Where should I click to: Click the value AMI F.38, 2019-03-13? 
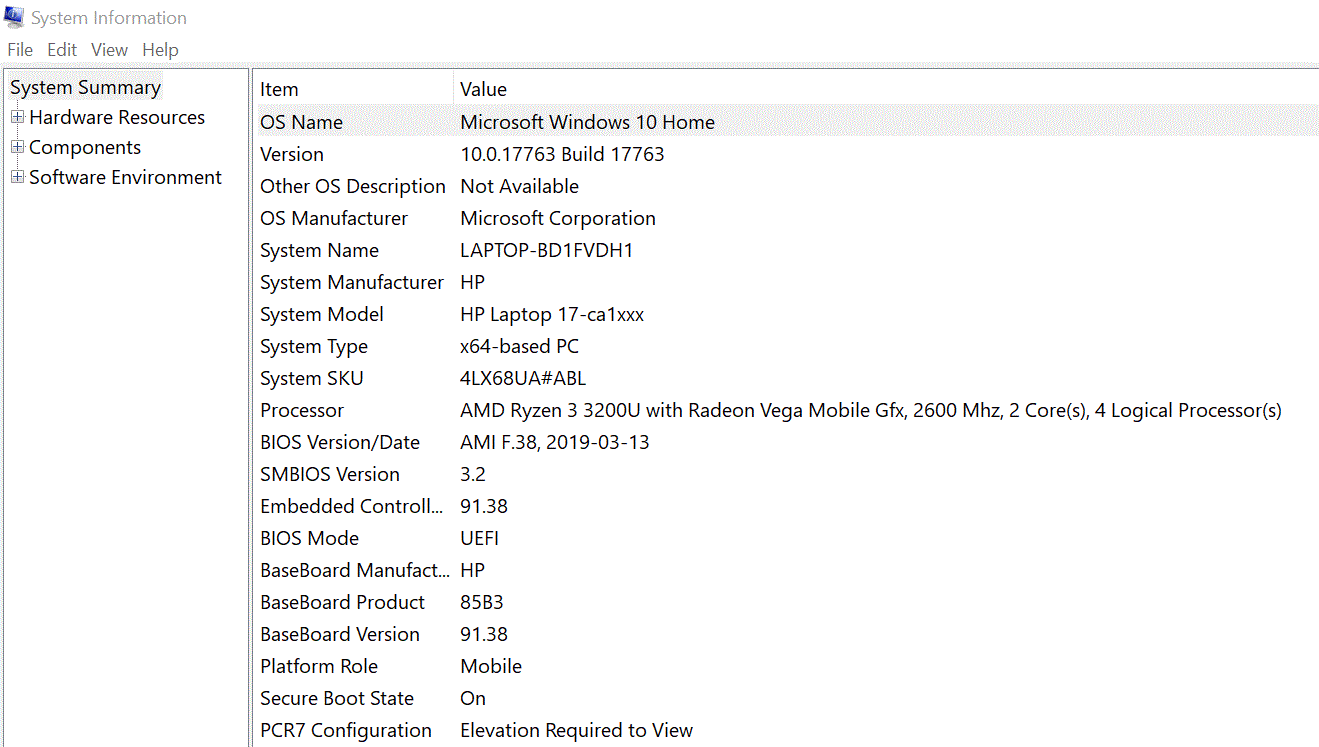pos(555,442)
